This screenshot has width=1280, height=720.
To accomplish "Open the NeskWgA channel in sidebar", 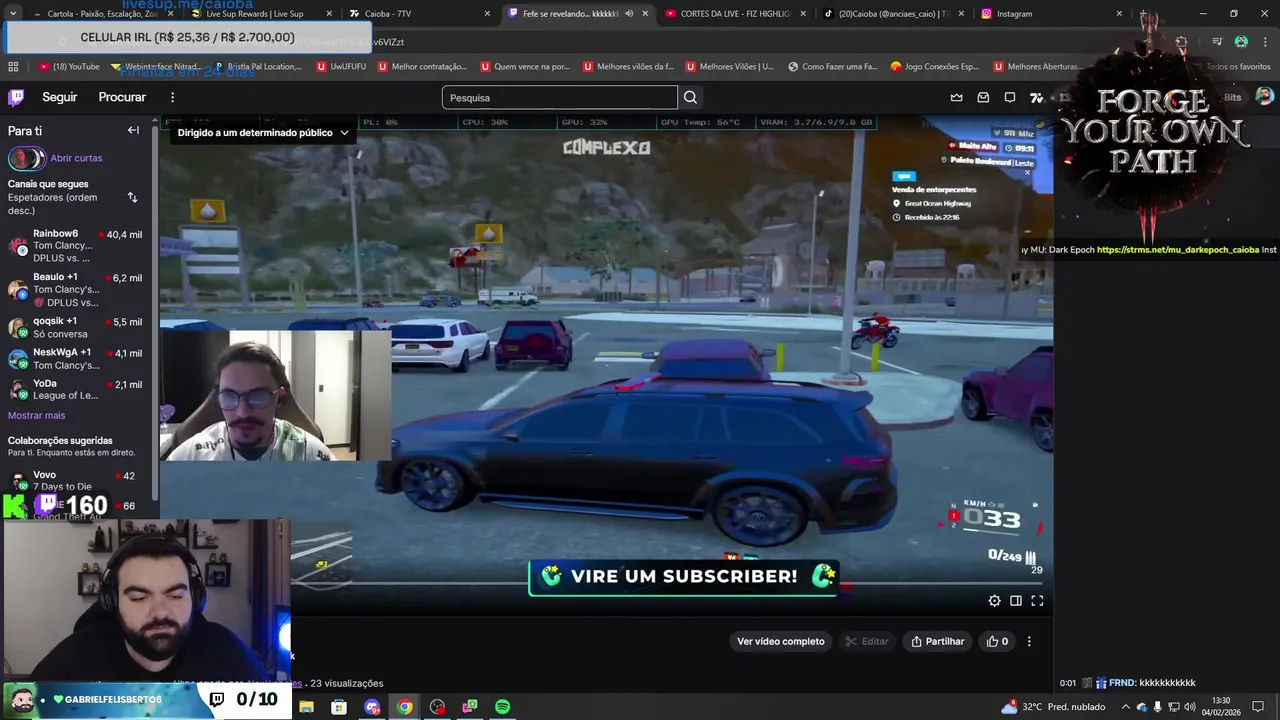I will 76,359.
